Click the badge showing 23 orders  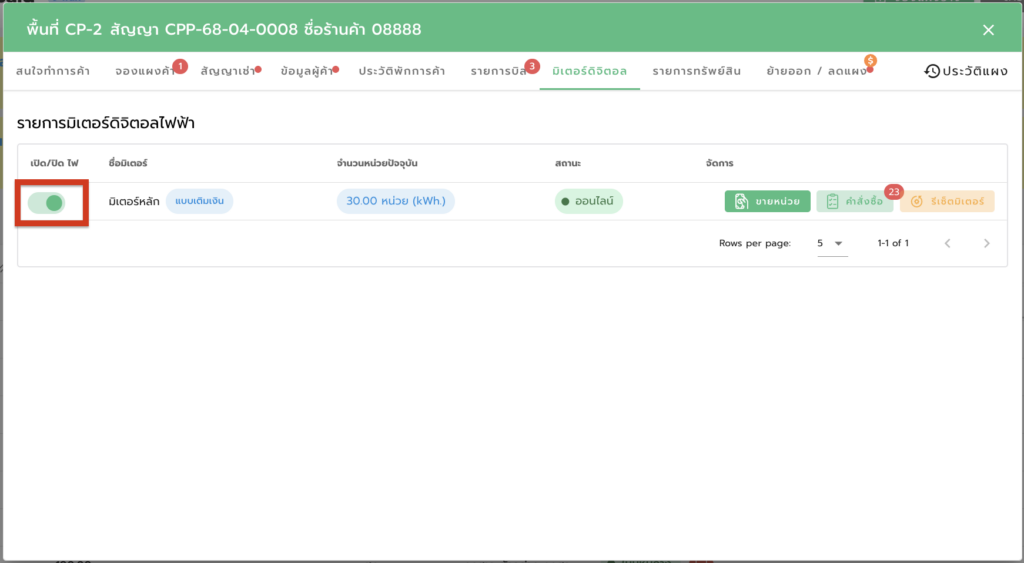[x=893, y=191]
